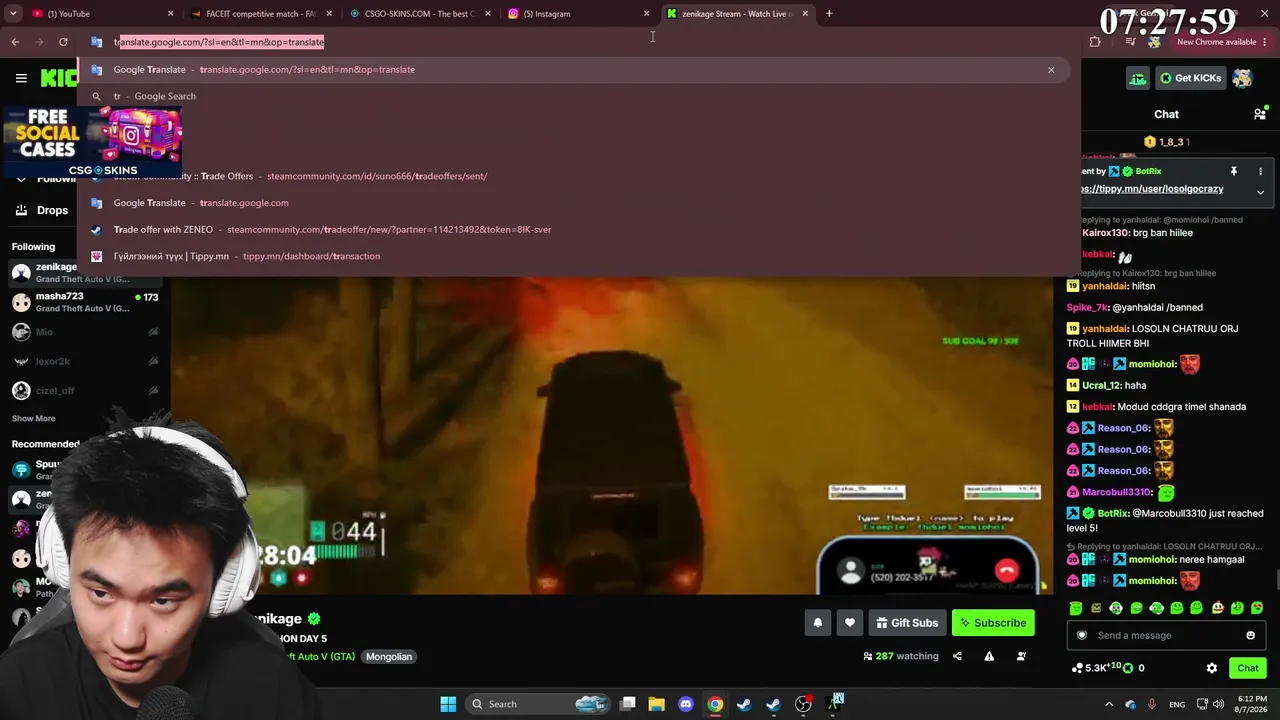This screenshot has width=1280, height=720.
Task: Click the Get KICKs button
Action: pyautogui.click(x=1190, y=78)
